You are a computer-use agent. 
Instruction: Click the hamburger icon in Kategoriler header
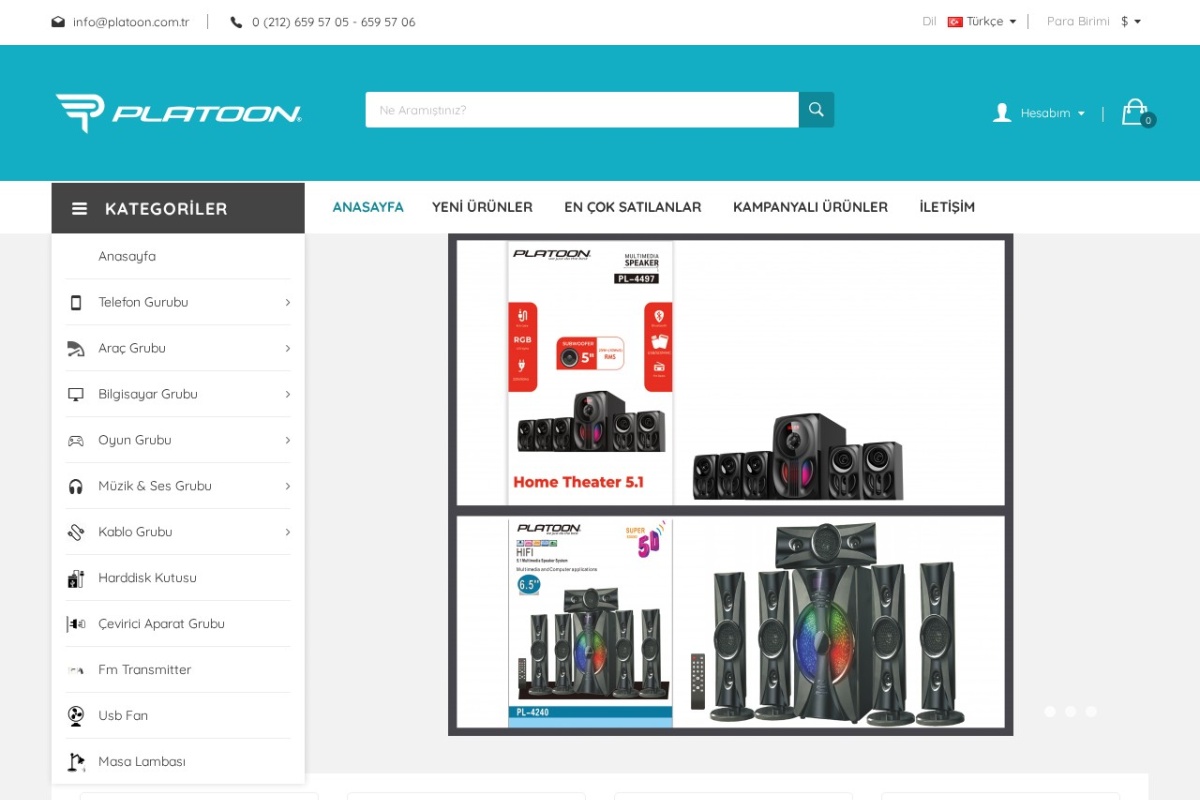(x=80, y=209)
